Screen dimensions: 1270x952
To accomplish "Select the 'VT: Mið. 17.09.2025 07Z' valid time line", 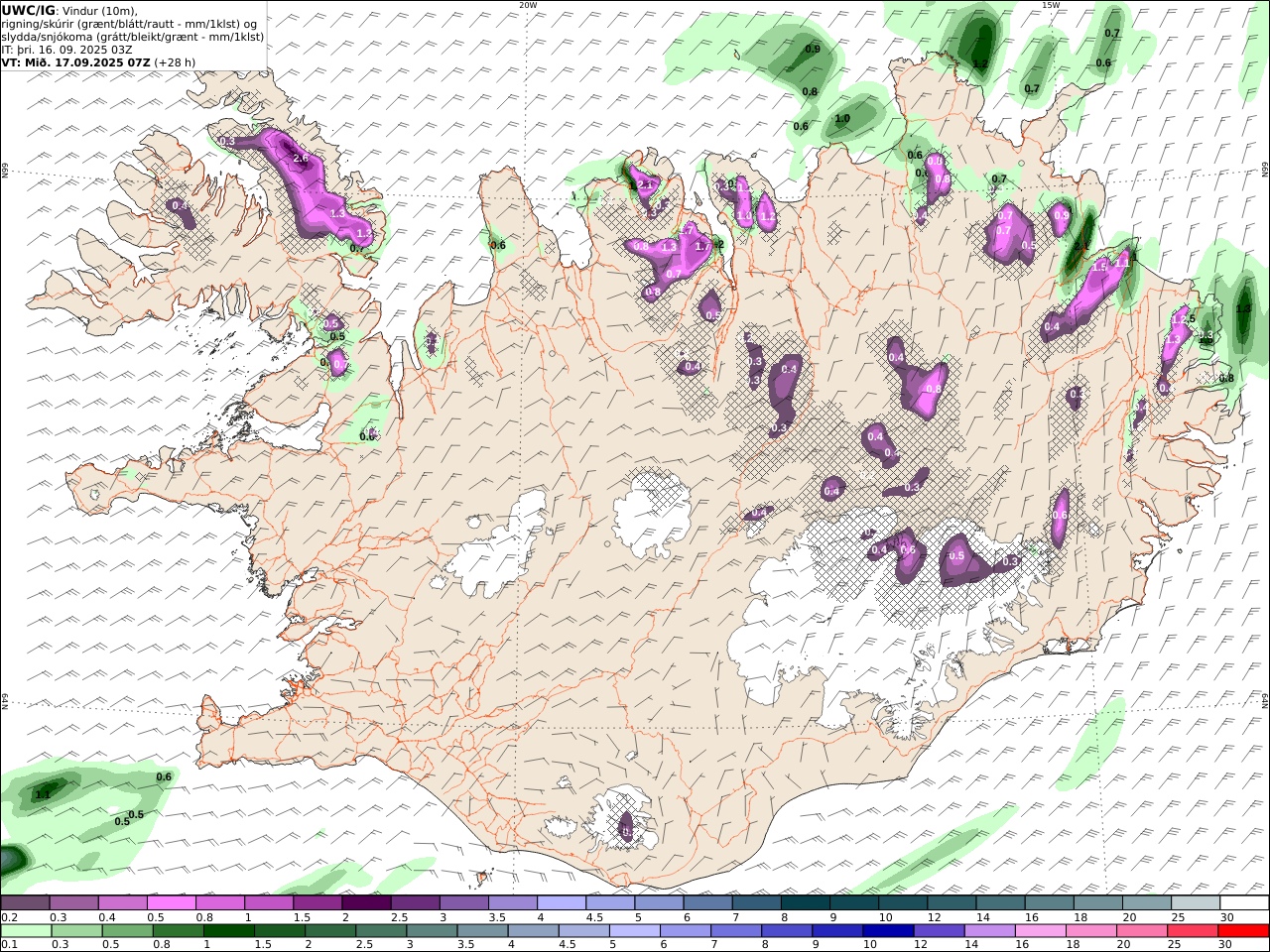I will click(76, 61).
